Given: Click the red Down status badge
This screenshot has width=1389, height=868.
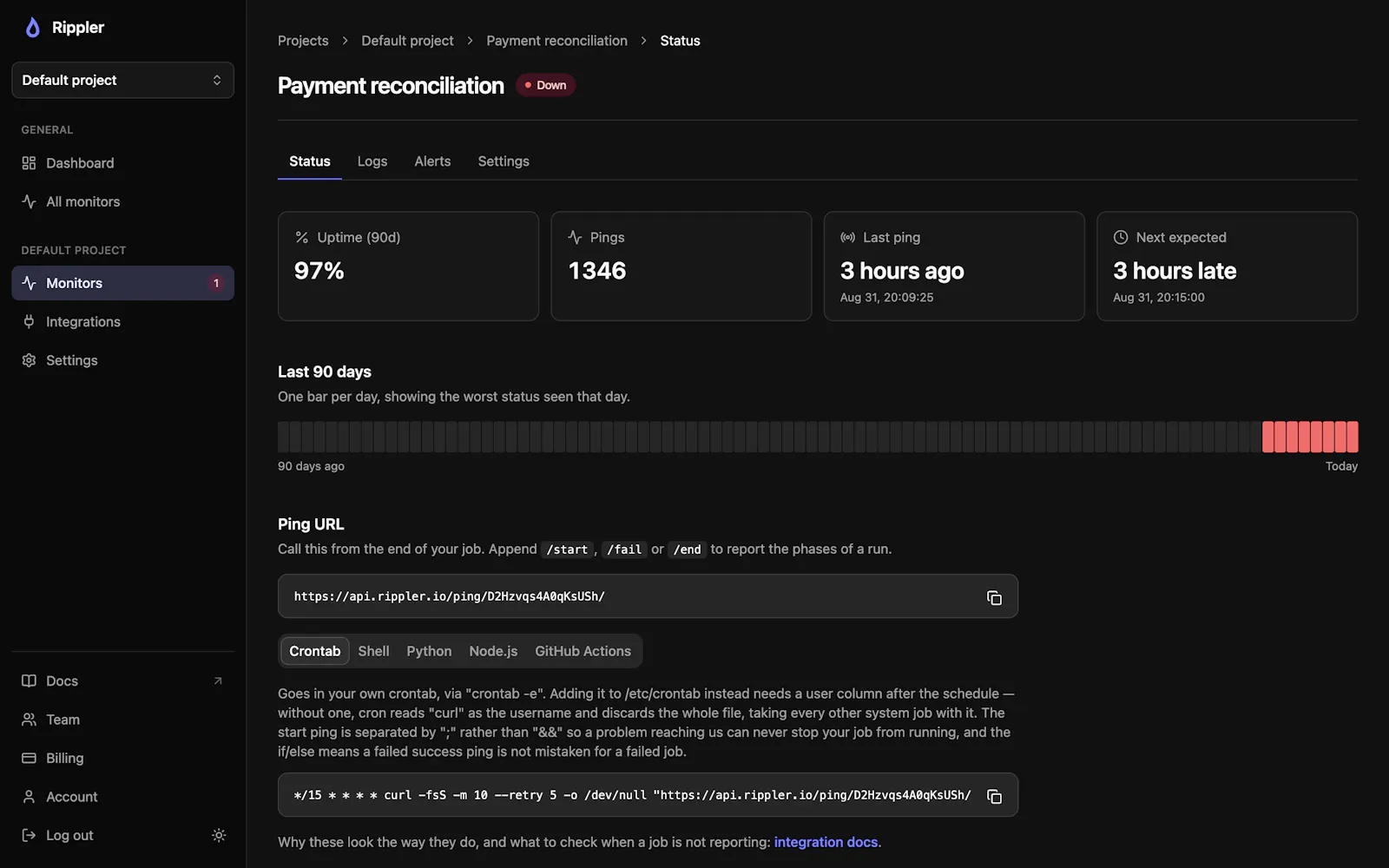Looking at the screenshot, I should (545, 85).
